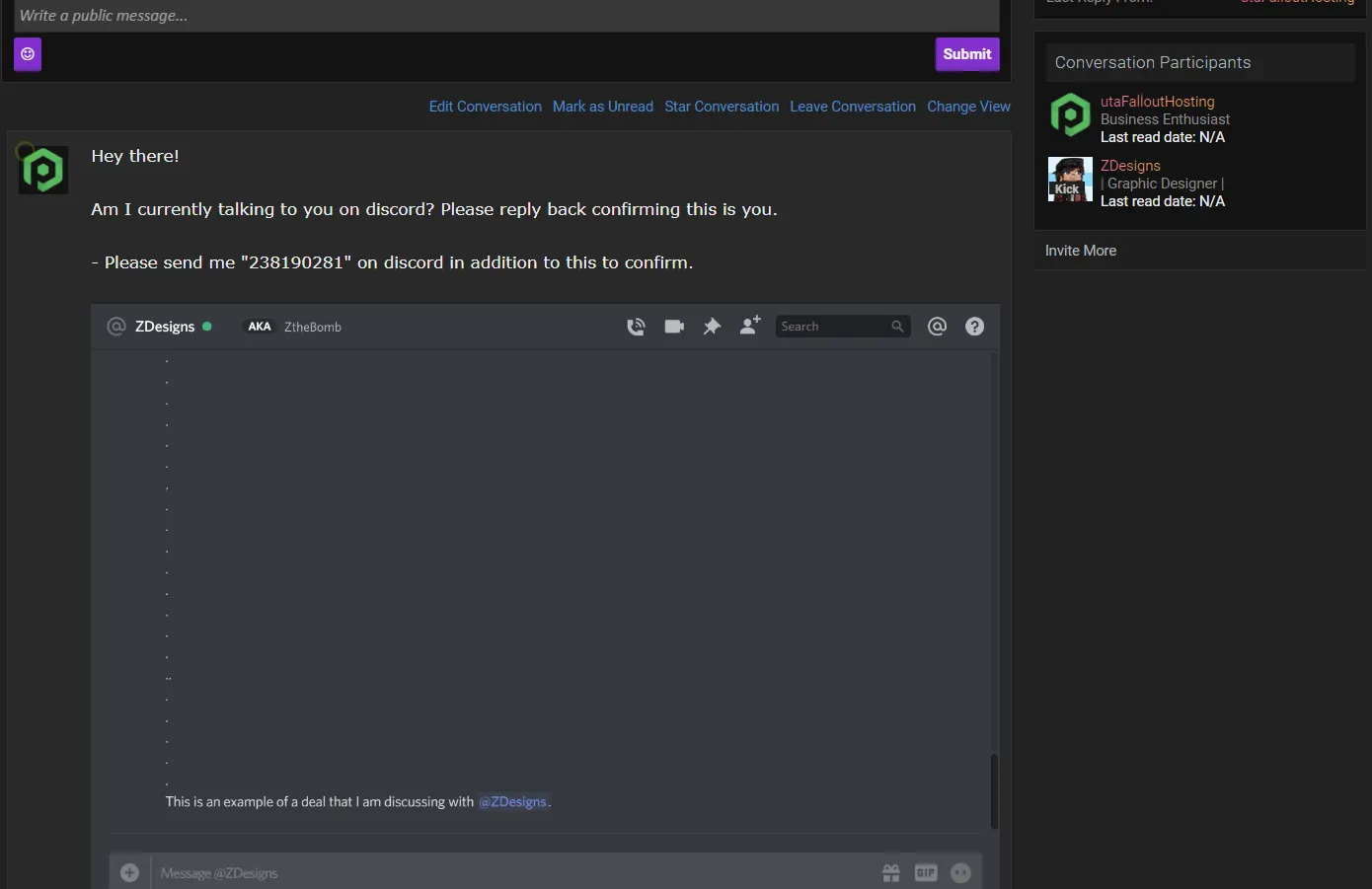Viewport: 1372px width, 889px height.
Task: Focus the public message text box
Action: (508, 16)
